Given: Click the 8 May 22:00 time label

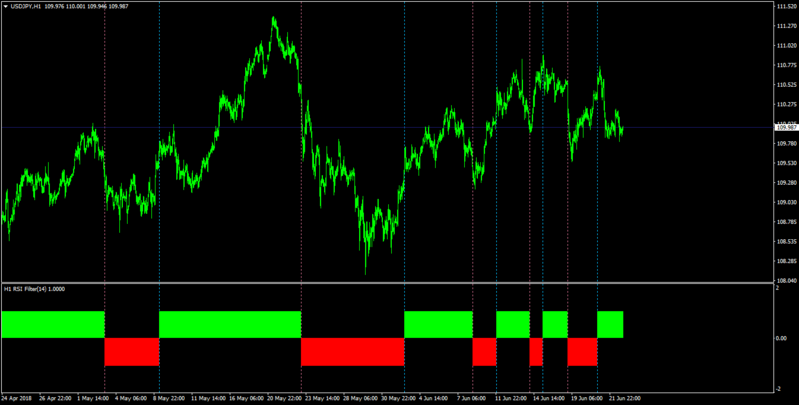Looking at the screenshot, I should pos(169,398).
